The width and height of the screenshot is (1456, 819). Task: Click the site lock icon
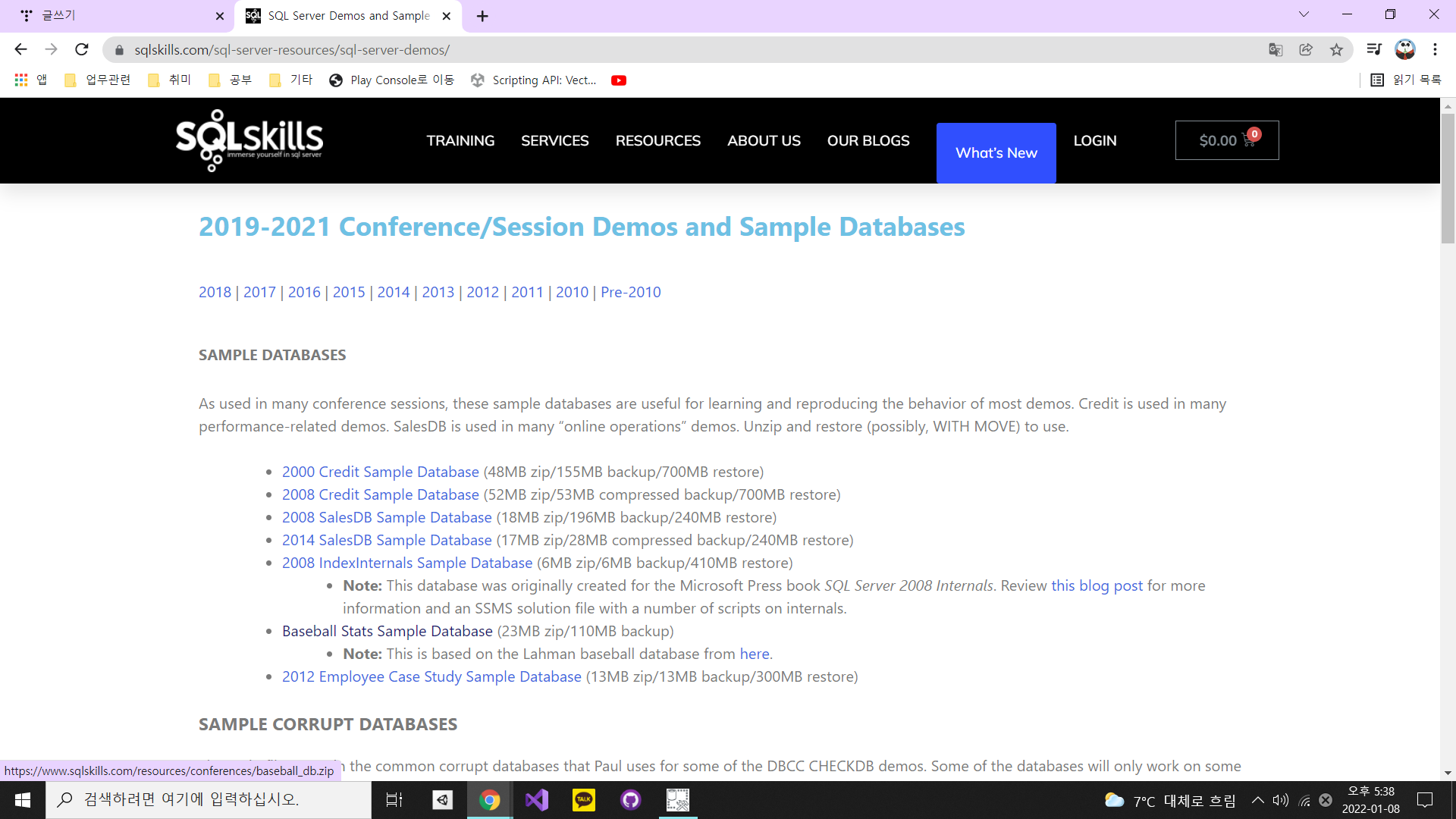pos(119,50)
